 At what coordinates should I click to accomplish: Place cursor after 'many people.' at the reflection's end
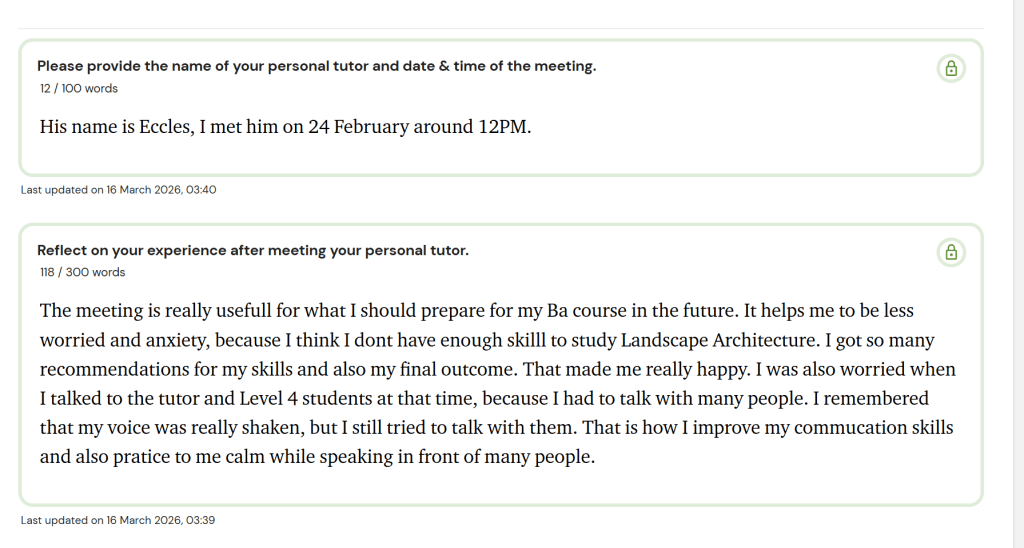(x=597, y=458)
